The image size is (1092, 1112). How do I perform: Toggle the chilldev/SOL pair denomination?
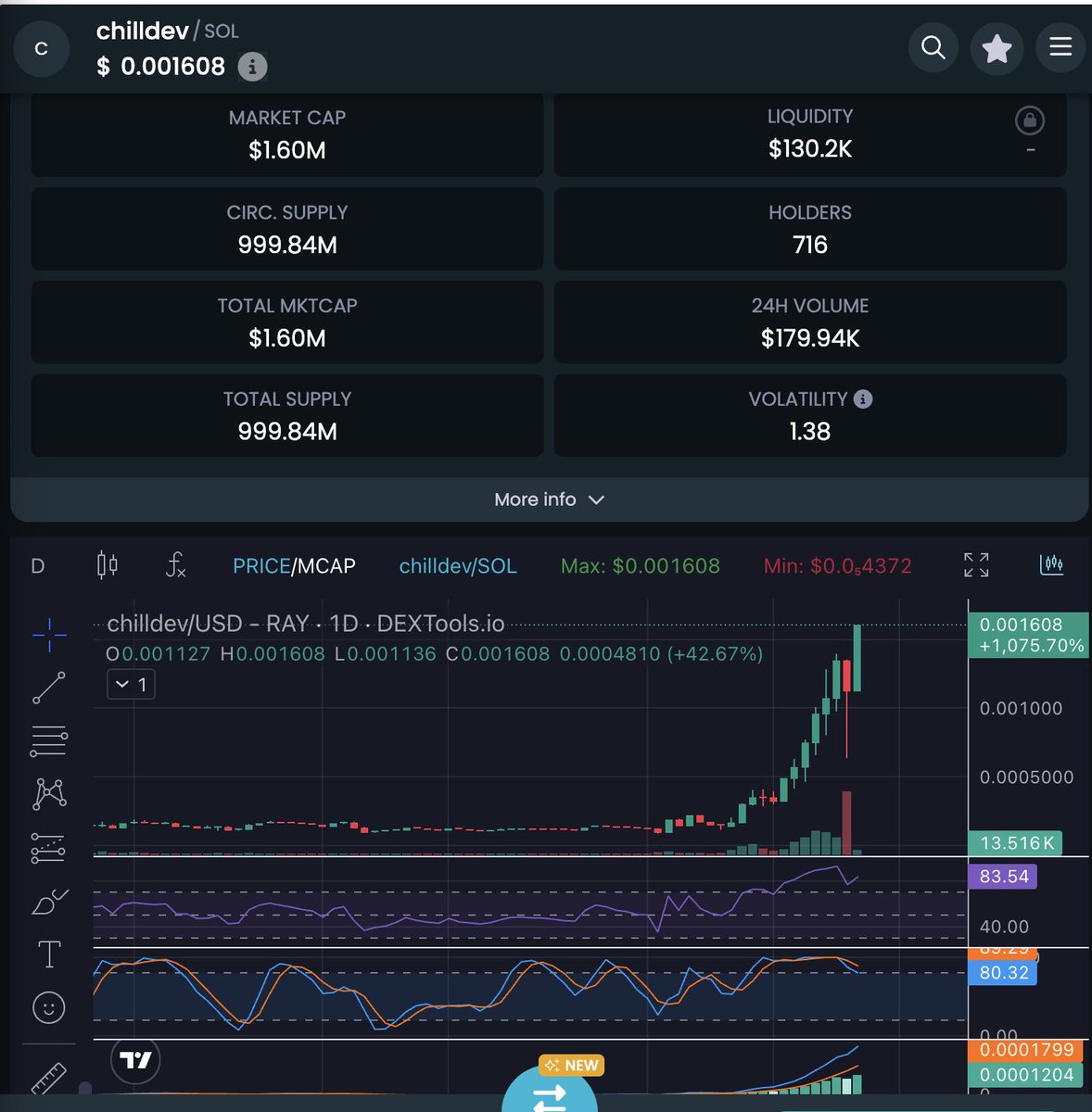458,566
